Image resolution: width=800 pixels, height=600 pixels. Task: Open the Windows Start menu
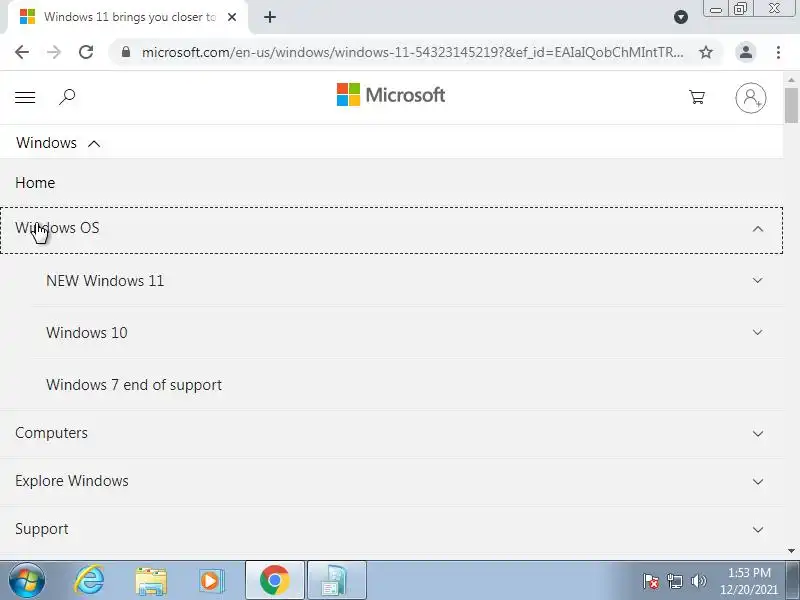tap(27, 580)
